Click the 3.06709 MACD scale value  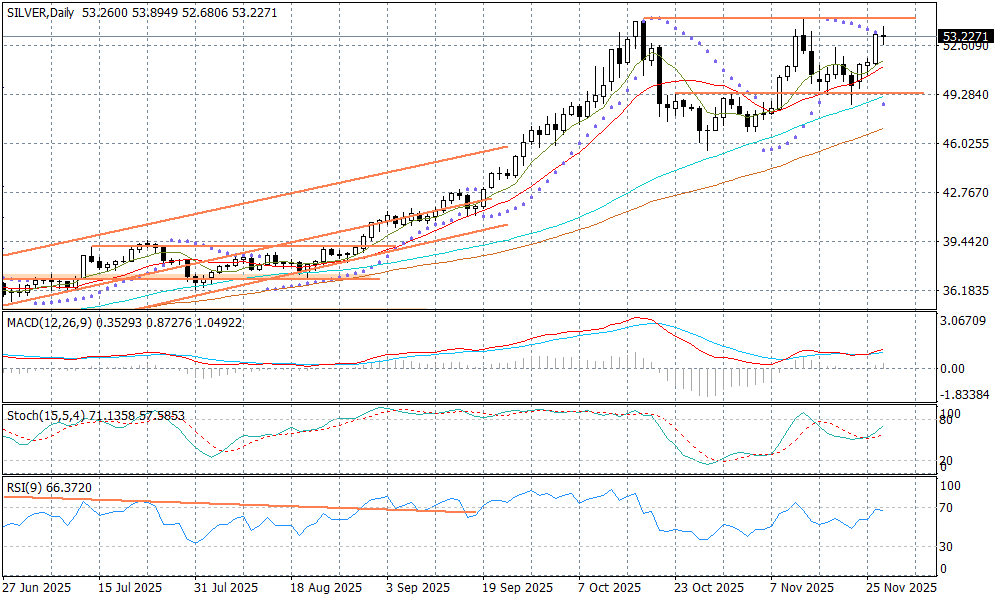pos(965,321)
